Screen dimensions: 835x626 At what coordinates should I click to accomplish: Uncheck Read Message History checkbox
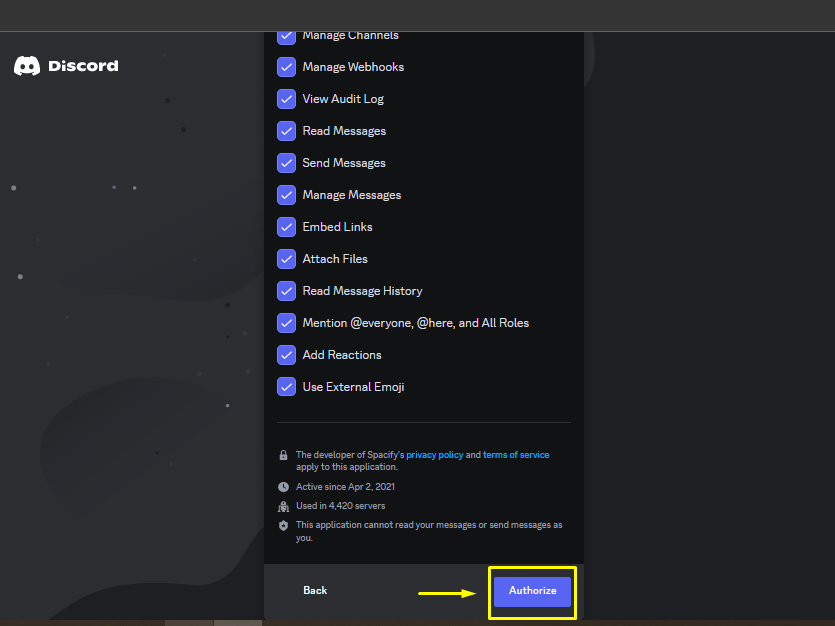point(286,291)
